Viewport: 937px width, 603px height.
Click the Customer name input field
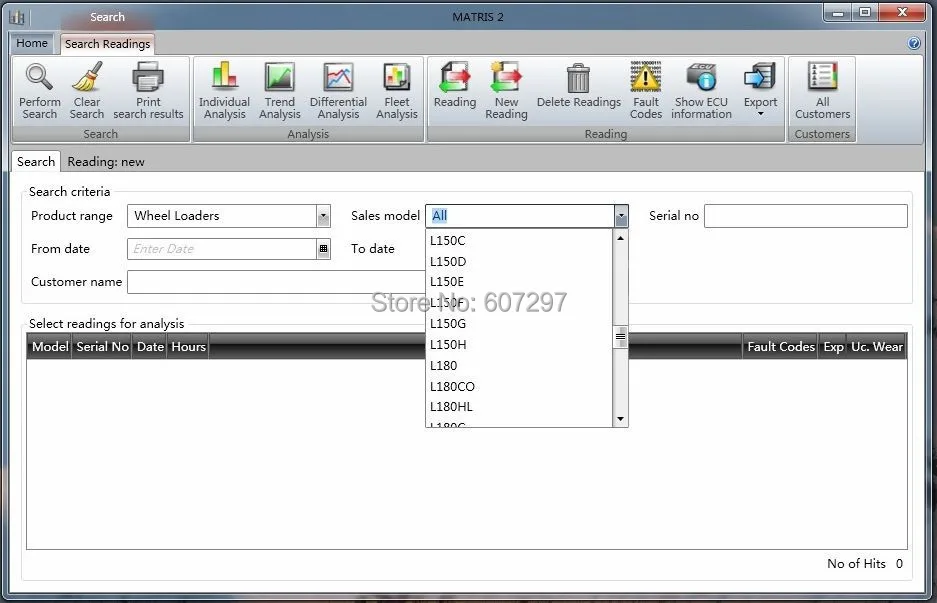[276, 282]
